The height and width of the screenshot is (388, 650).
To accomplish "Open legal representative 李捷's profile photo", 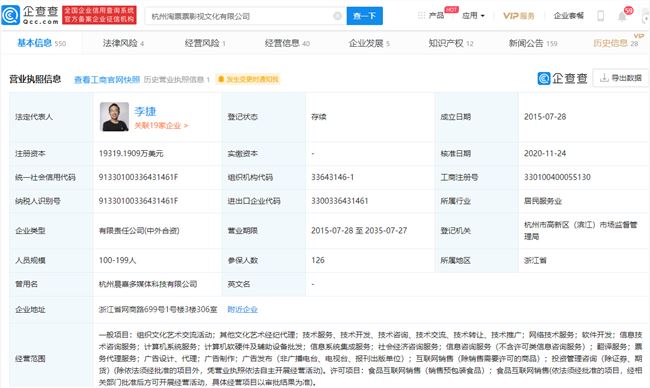I will coord(114,117).
